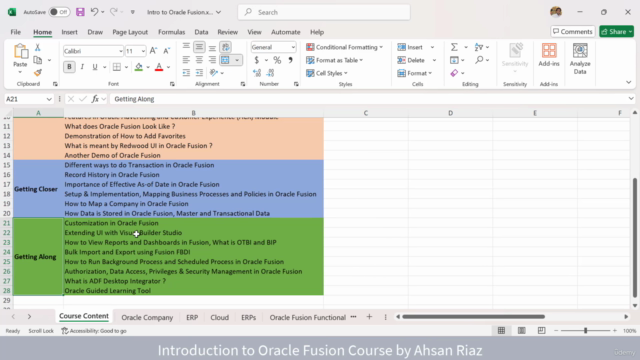
Task: Click the Copy icon in Clipboard group
Action: tap(38, 60)
